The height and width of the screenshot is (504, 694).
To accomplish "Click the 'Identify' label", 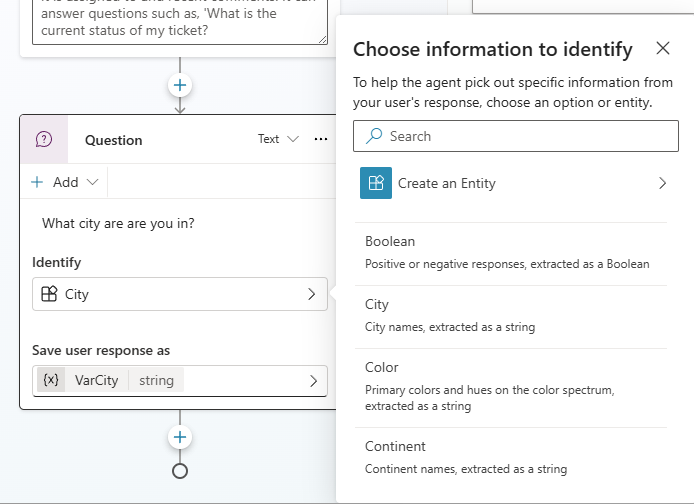I will coord(57,262).
